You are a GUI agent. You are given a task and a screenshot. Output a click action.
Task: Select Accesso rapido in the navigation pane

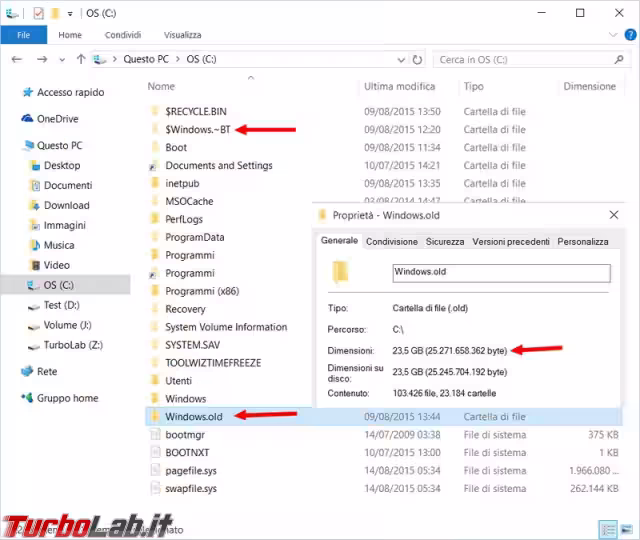point(70,93)
